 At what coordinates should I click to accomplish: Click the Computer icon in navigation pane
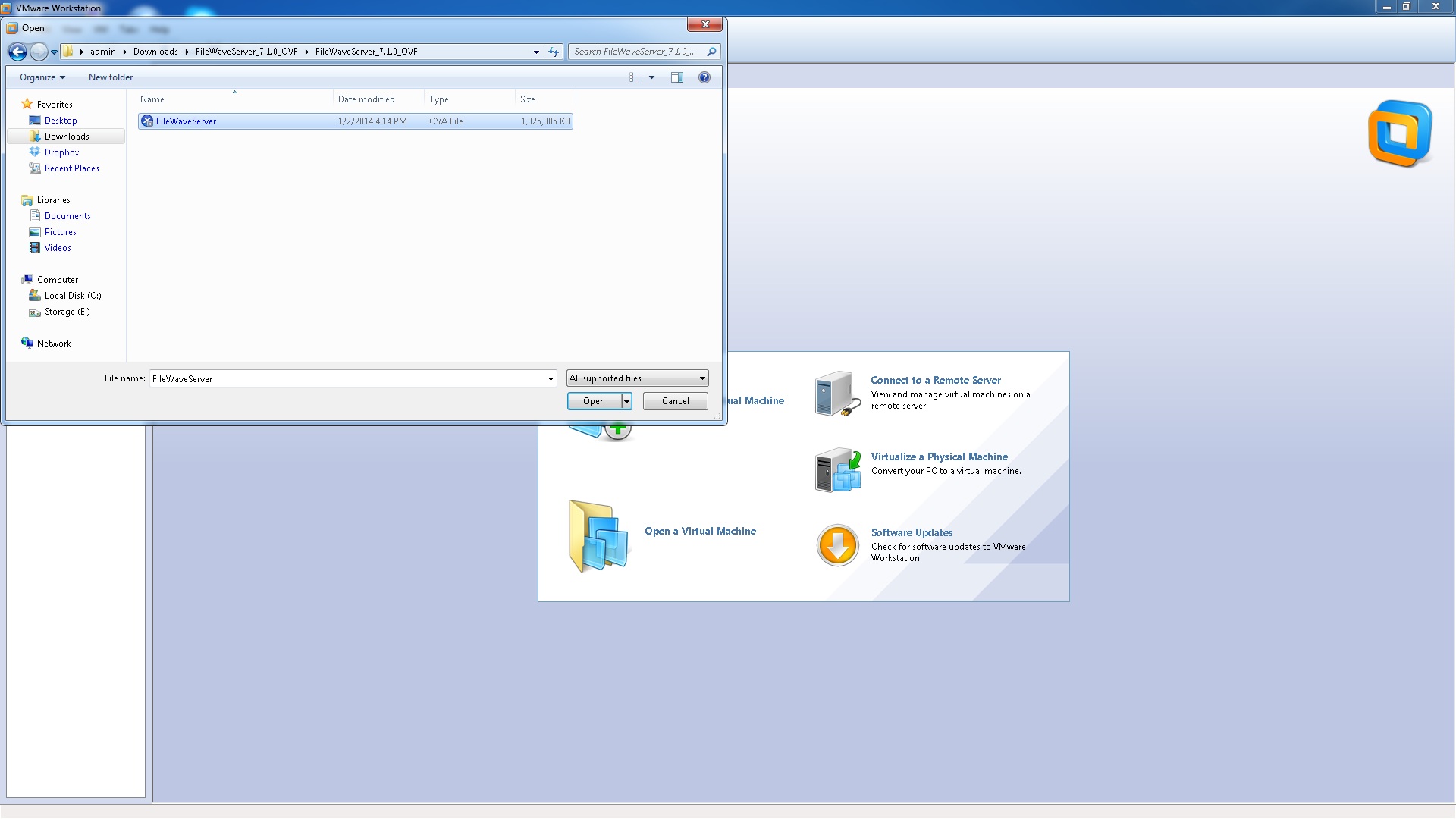click(x=27, y=280)
